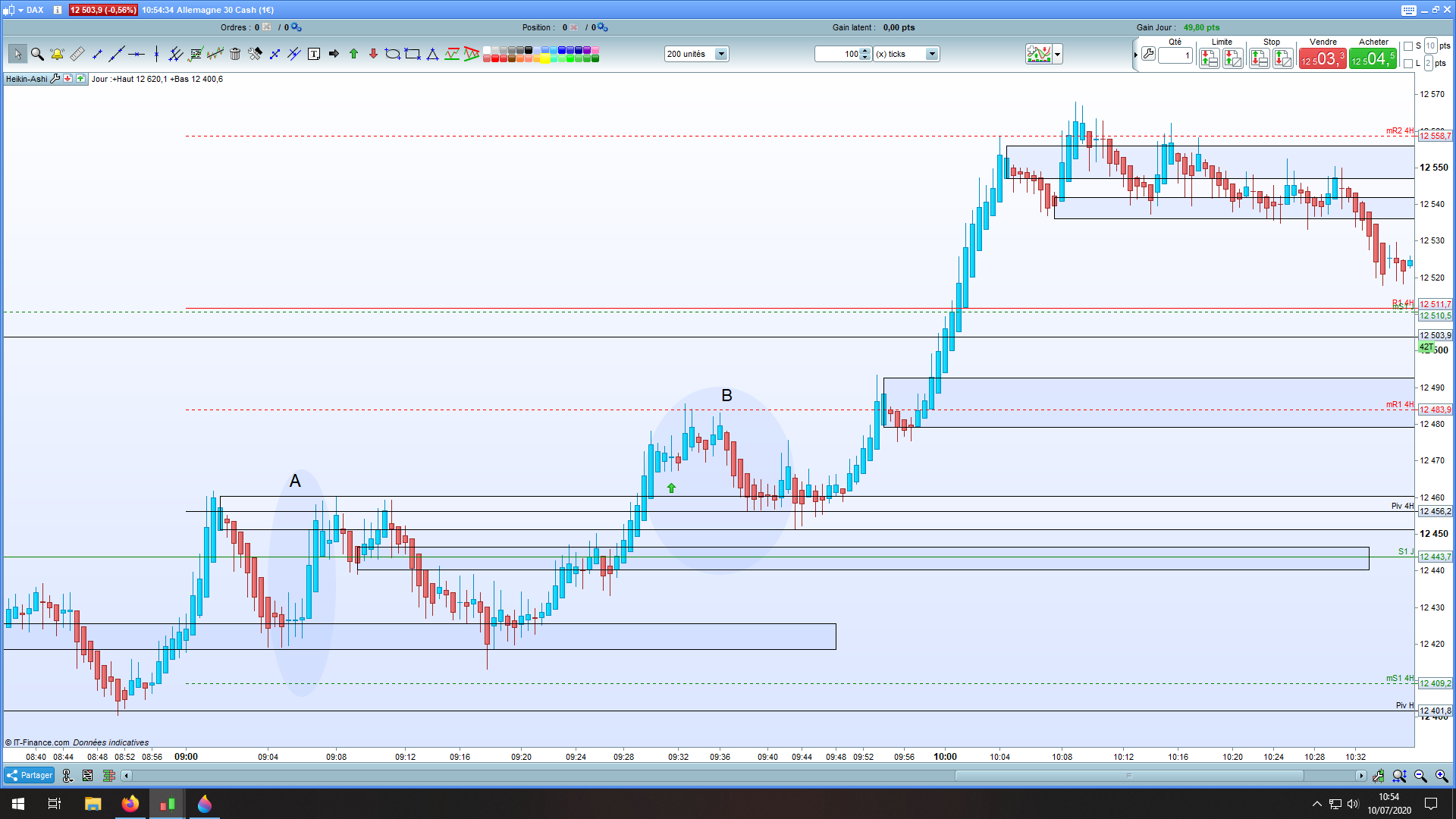Click the Vendre sell price button
Viewport: 1456px width, 819px height.
tap(1323, 59)
